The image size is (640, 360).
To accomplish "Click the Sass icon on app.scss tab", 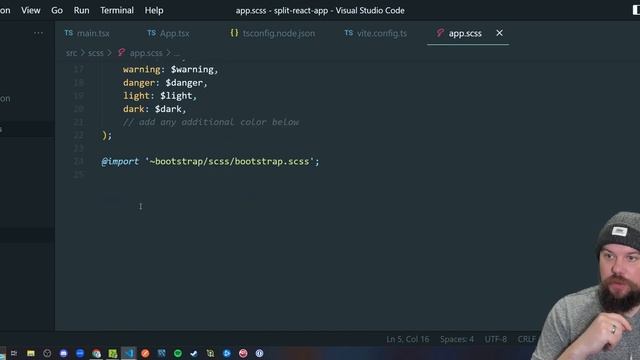I will point(440,33).
